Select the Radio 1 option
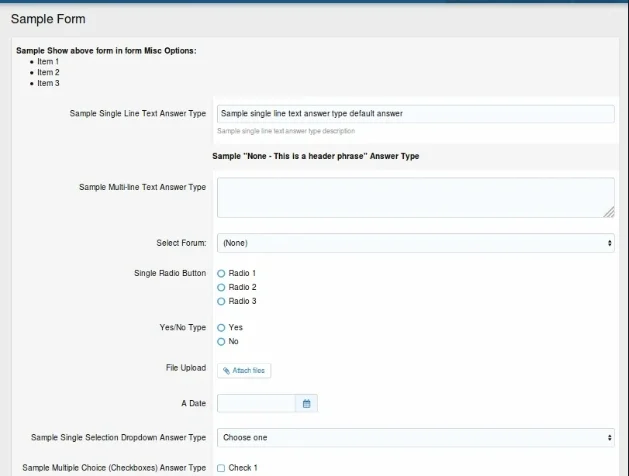The width and height of the screenshot is (629, 476). point(221,273)
